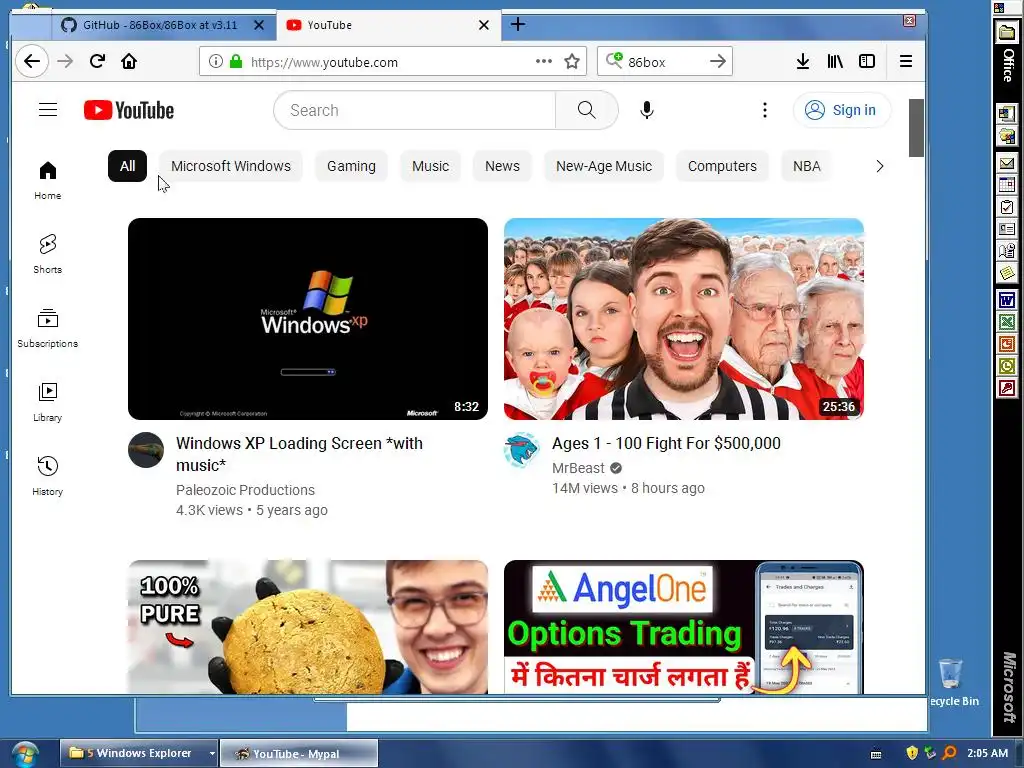The height and width of the screenshot is (768, 1024).
Task: Select the Computers category chip
Action: click(x=722, y=166)
